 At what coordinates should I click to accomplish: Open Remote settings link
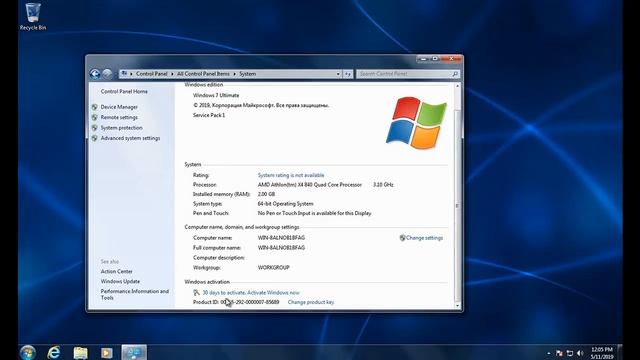(119, 118)
